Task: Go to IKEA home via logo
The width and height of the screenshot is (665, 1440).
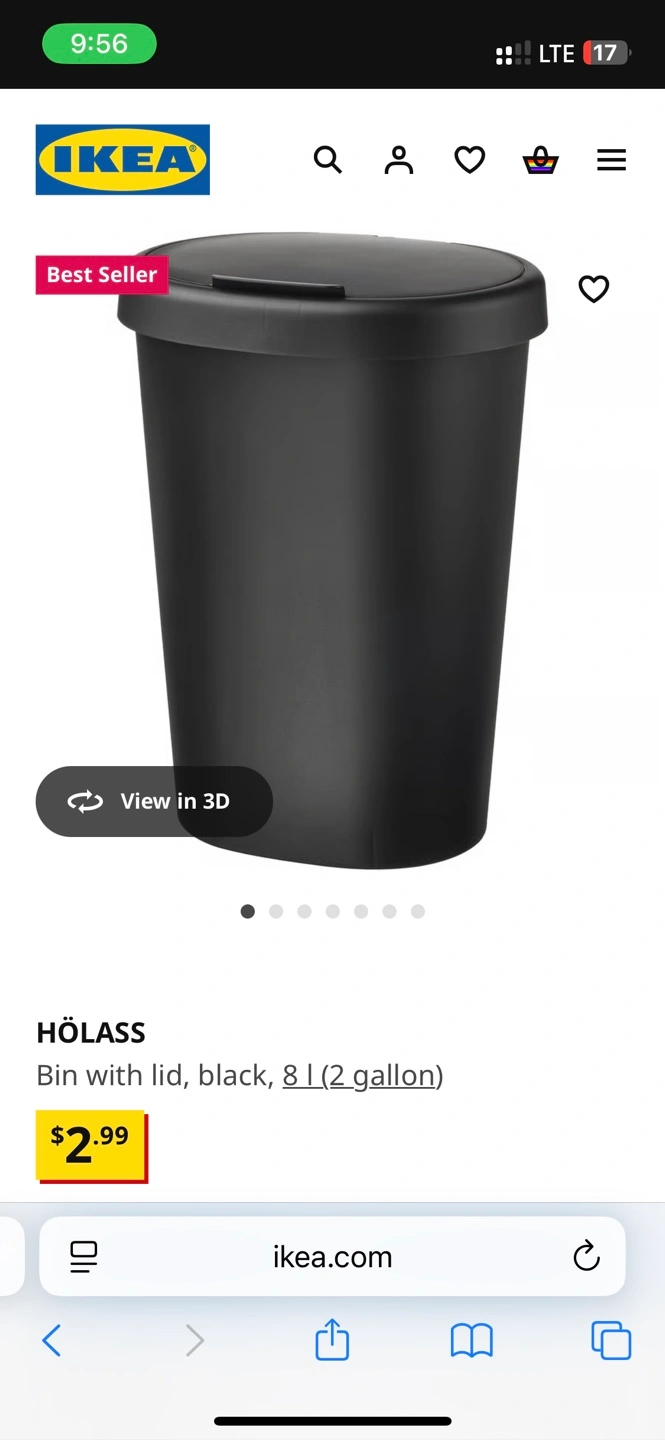Action: tap(123, 159)
